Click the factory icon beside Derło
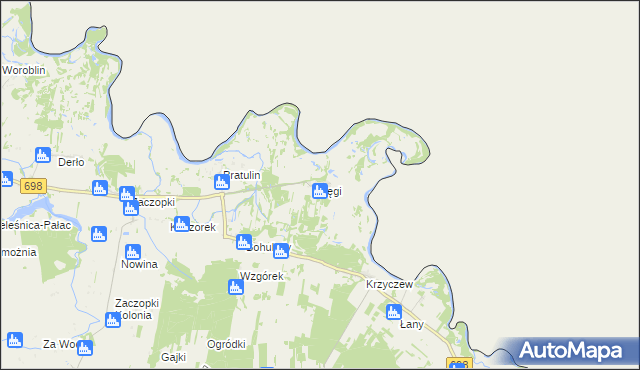 click(x=43, y=155)
